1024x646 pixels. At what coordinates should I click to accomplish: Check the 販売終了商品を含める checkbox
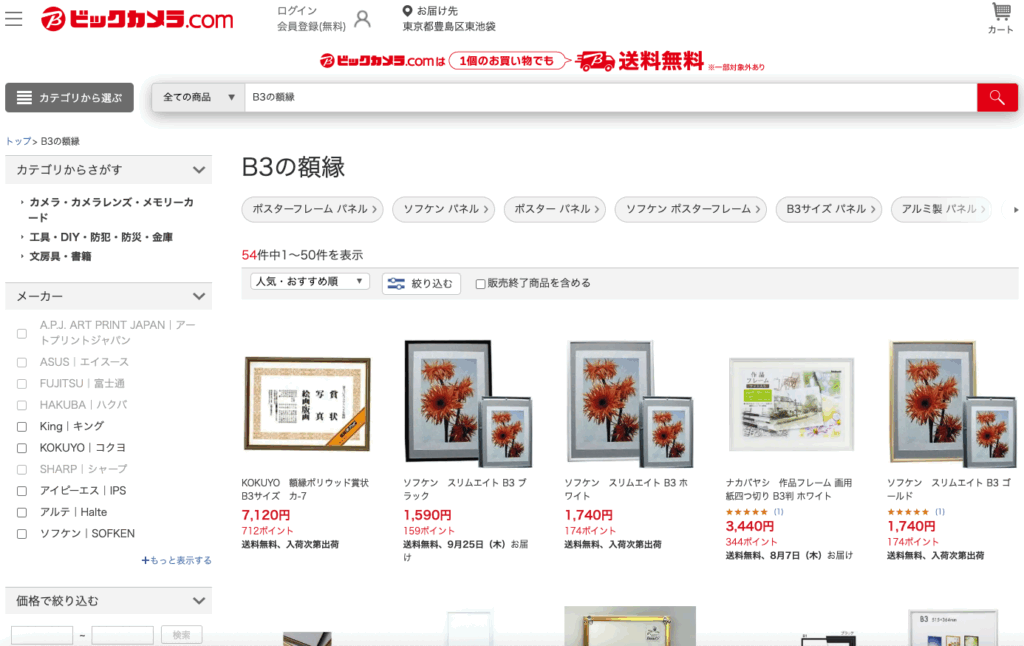pos(481,283)
